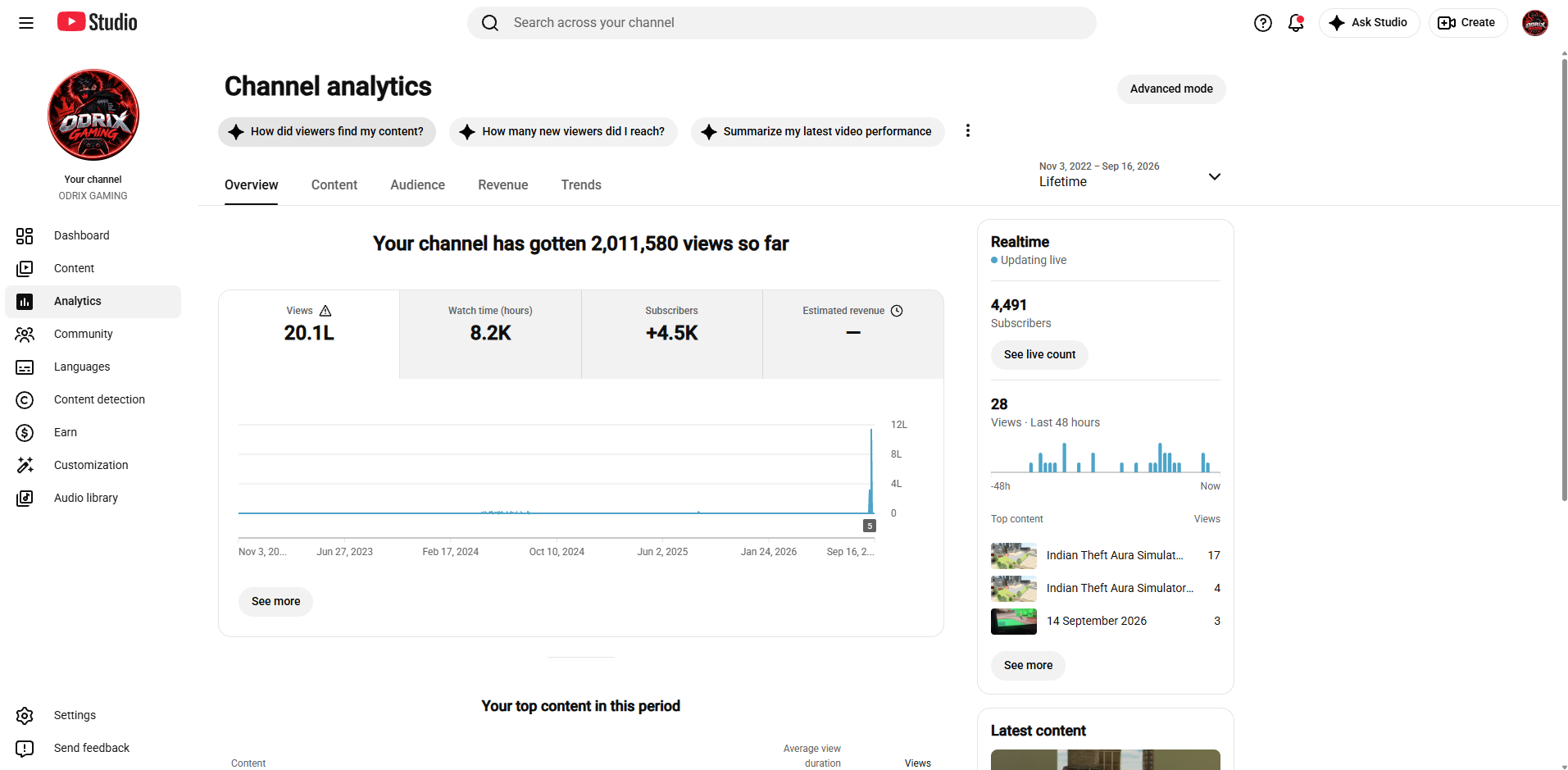Click 'How many new viewers did I reach?' chip
Screen dimensions: 1568x770
tap(563, 132)
